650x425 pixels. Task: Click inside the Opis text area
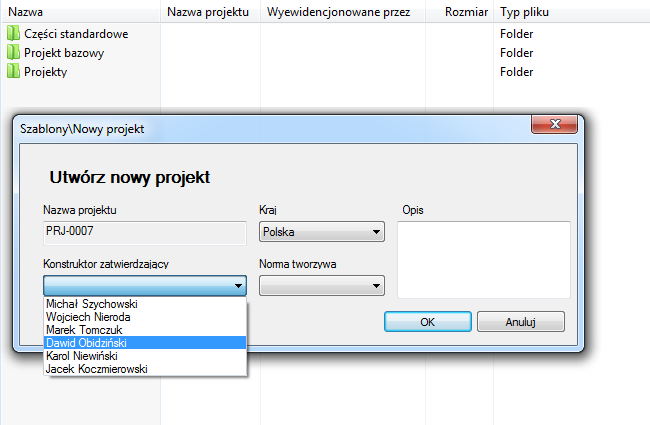[x=484, y=260]
